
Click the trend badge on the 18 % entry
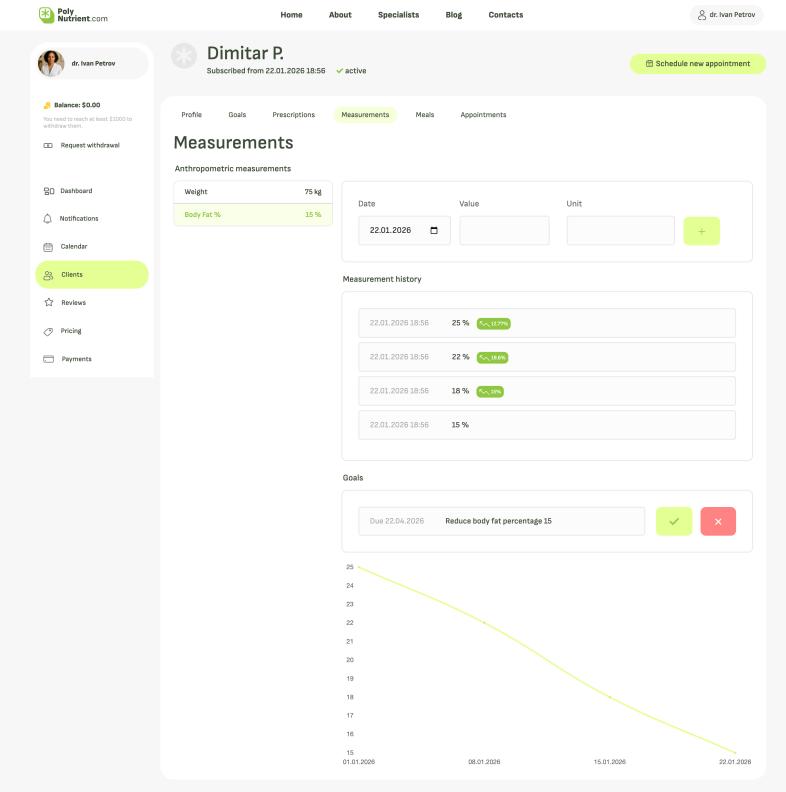tap(490, 391)
